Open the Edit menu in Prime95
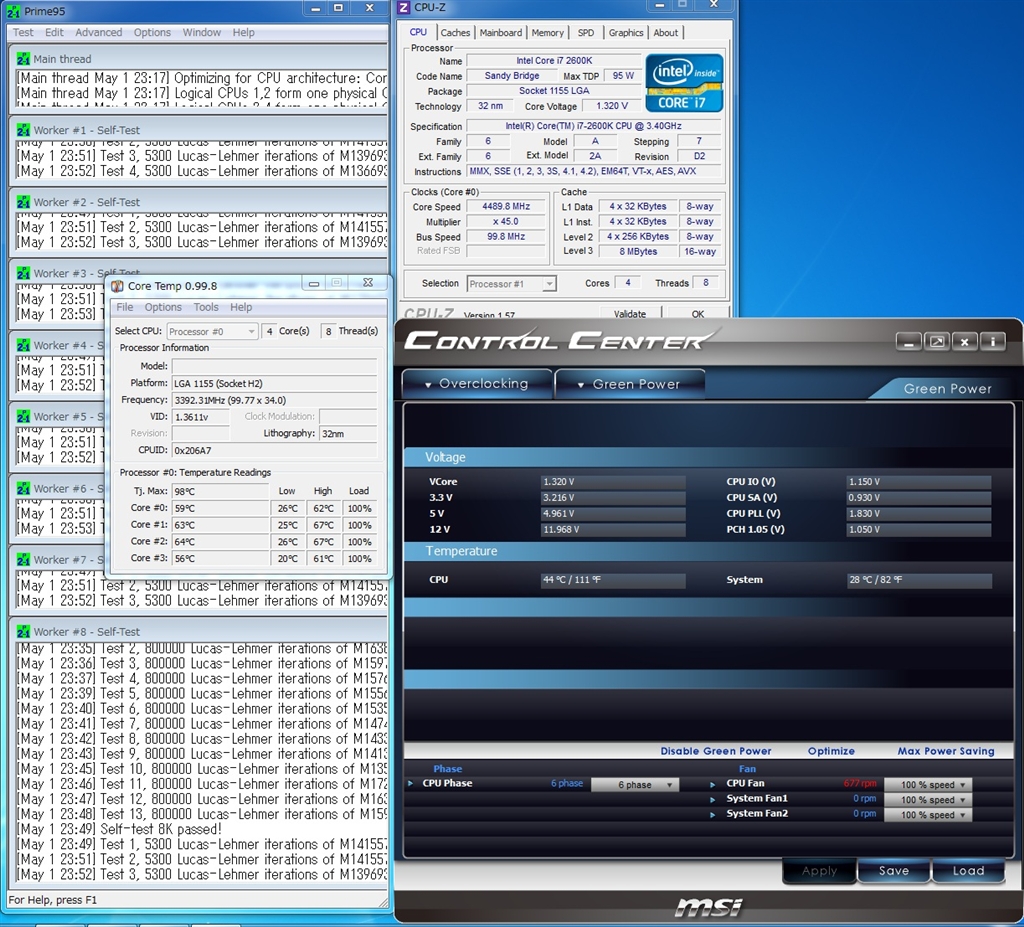1024x927 pixels. click(x=54, y=32)
